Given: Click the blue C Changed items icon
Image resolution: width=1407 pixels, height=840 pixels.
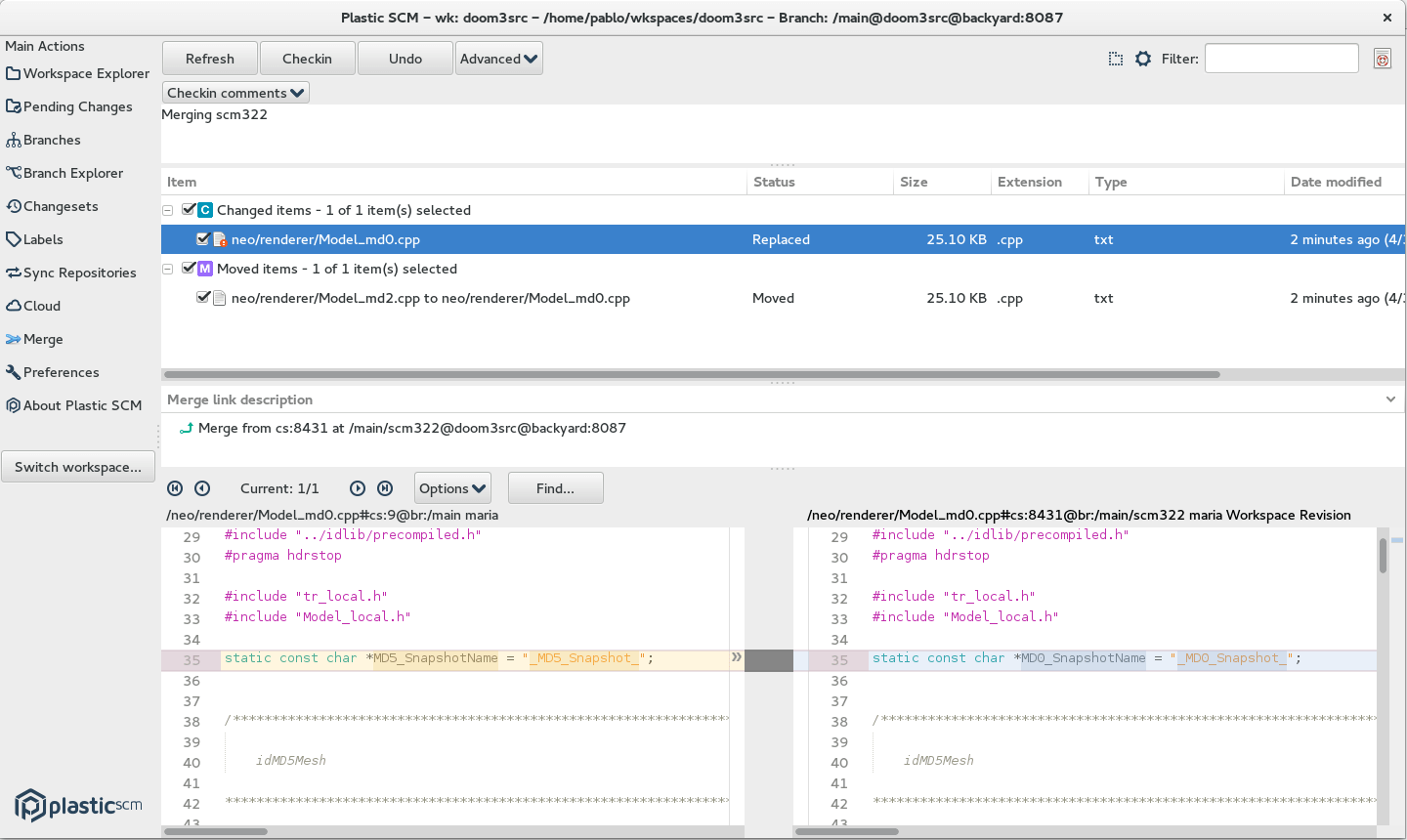Looking at the screenshot, I should (205, 210).
